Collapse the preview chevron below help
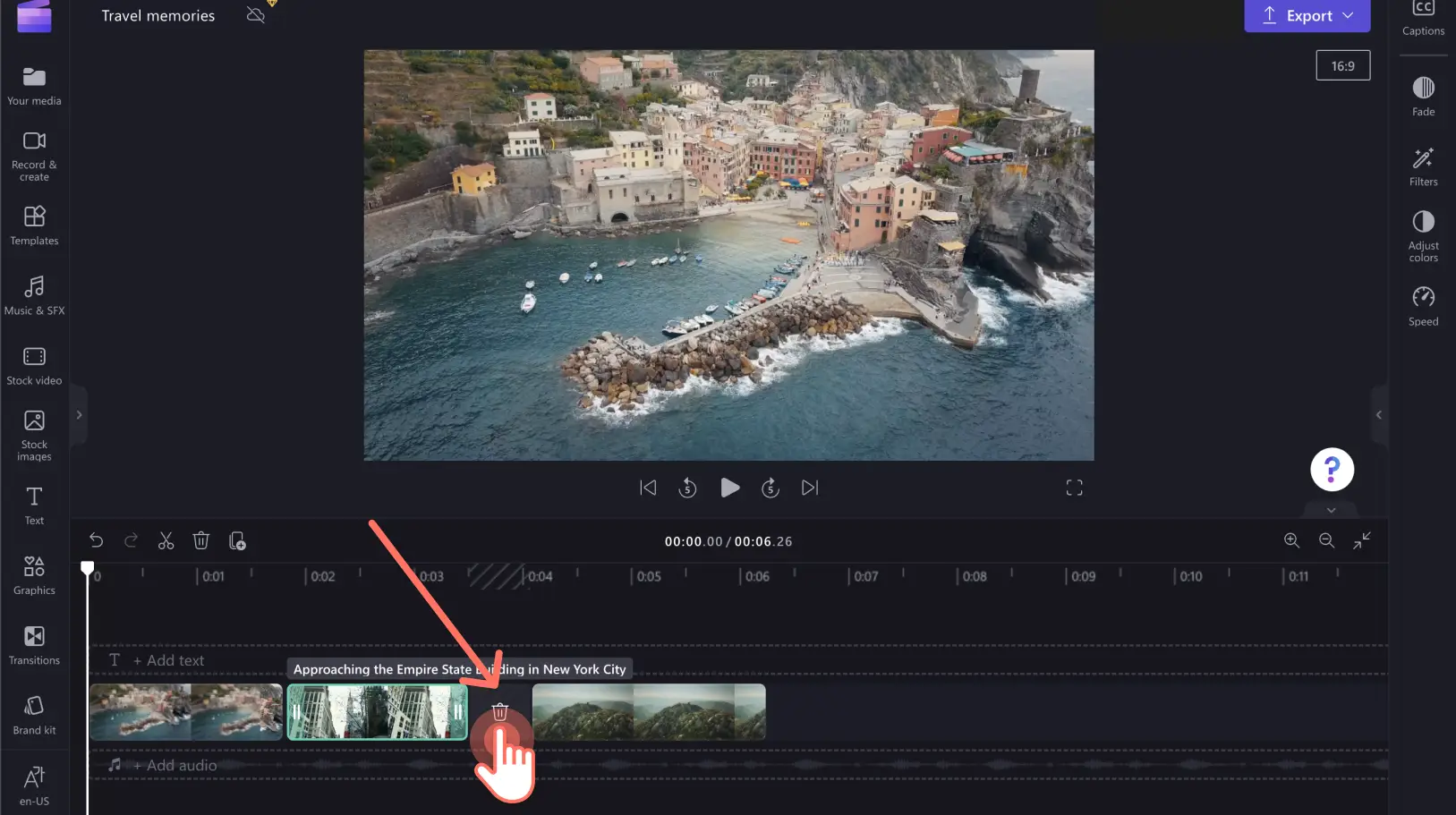Screen dimensions: 1456x815 pyautogui.click(x=1331, y=510)
